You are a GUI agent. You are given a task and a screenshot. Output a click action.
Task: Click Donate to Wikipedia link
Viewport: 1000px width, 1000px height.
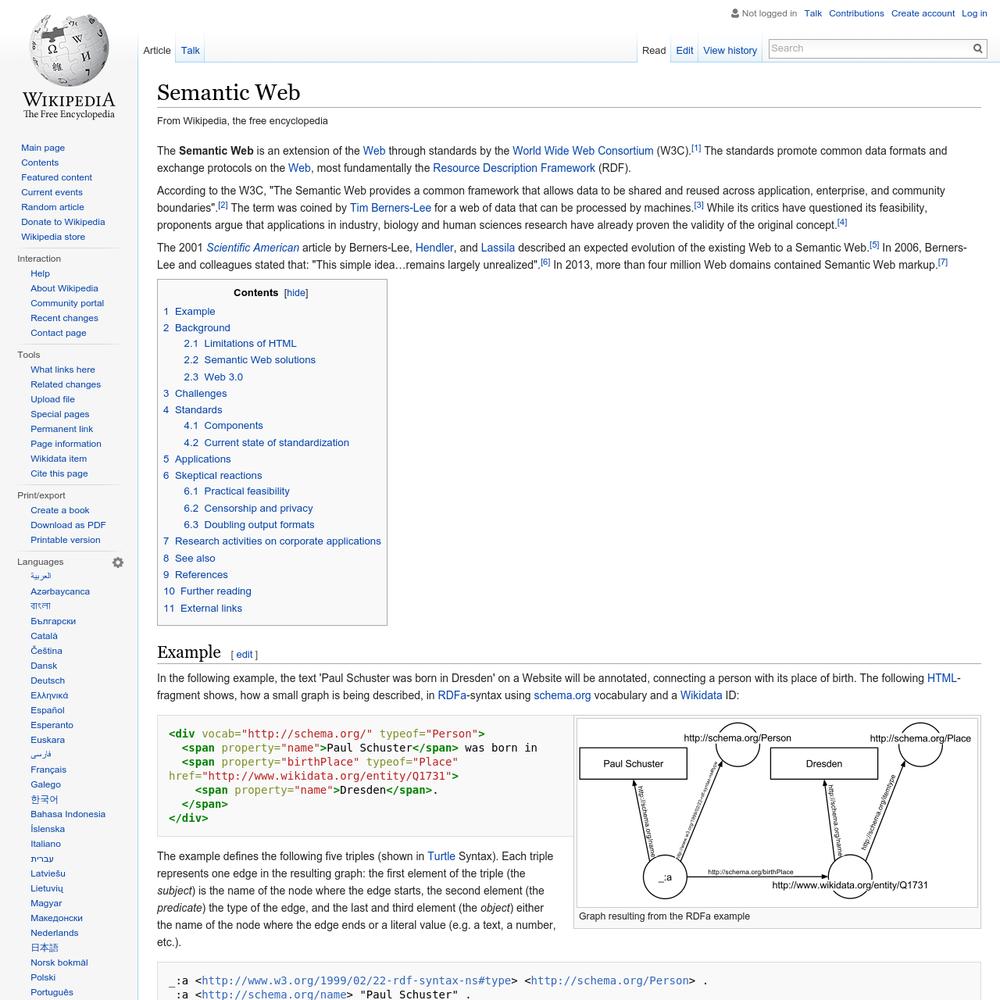coord(62,221)
